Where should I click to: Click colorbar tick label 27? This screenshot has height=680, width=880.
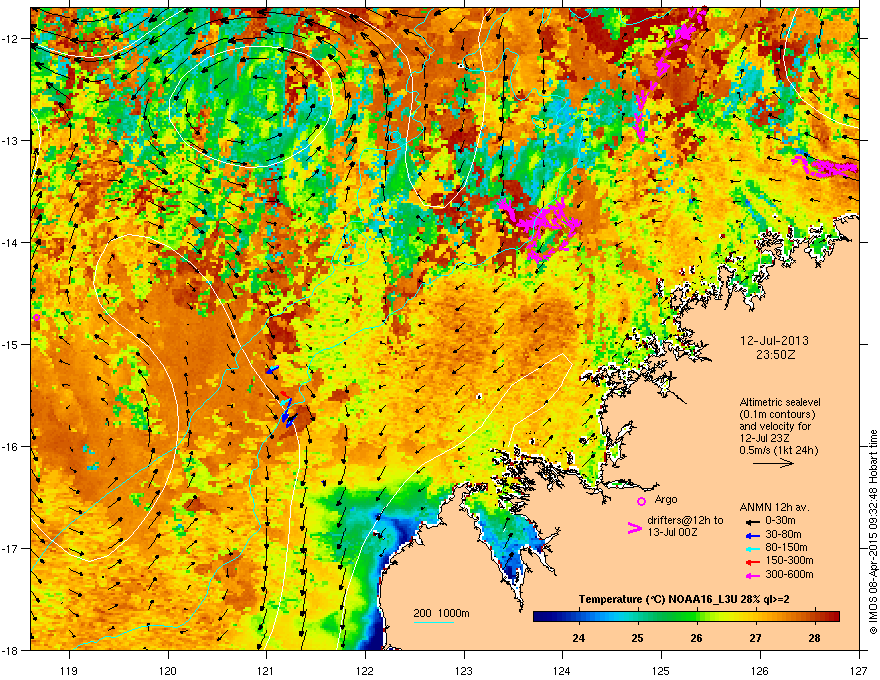pos(755,638)
